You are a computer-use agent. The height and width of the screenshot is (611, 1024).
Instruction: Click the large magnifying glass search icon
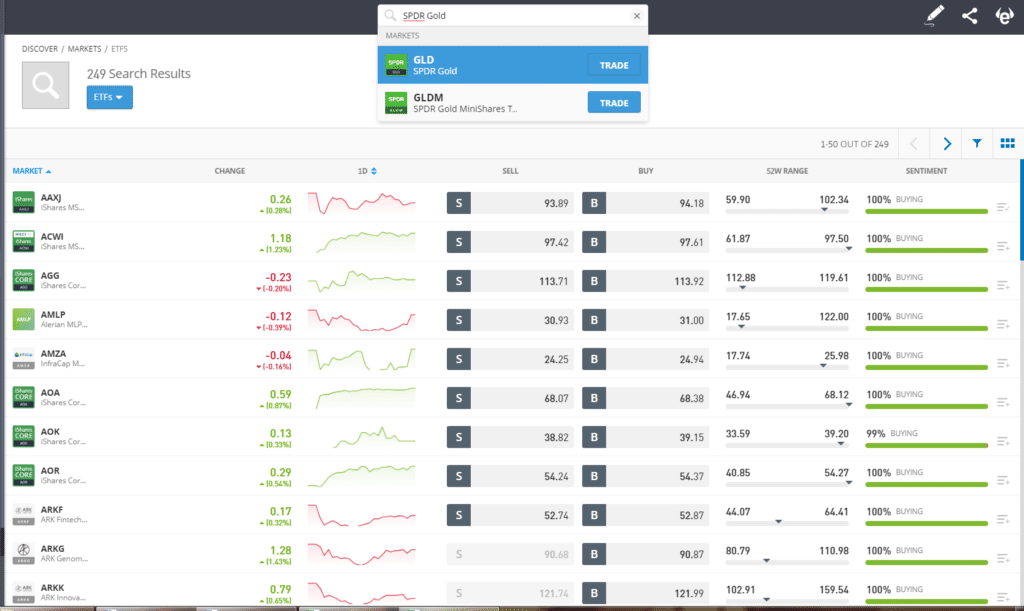click(x=45, y=84)
